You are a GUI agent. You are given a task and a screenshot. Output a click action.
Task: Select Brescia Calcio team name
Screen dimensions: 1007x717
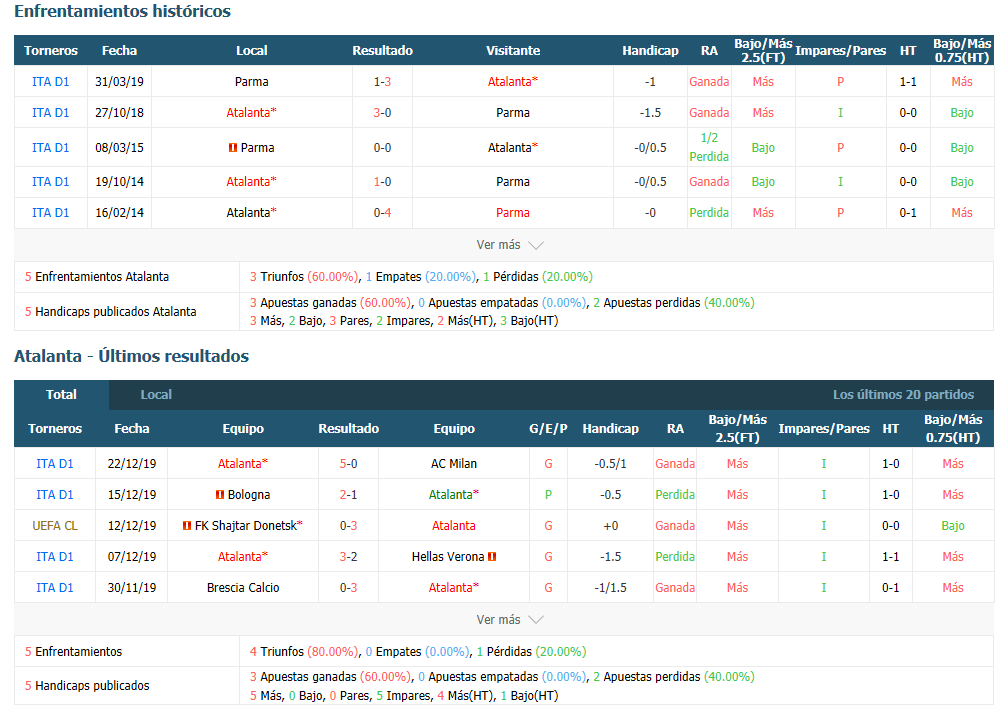point(243,587)
